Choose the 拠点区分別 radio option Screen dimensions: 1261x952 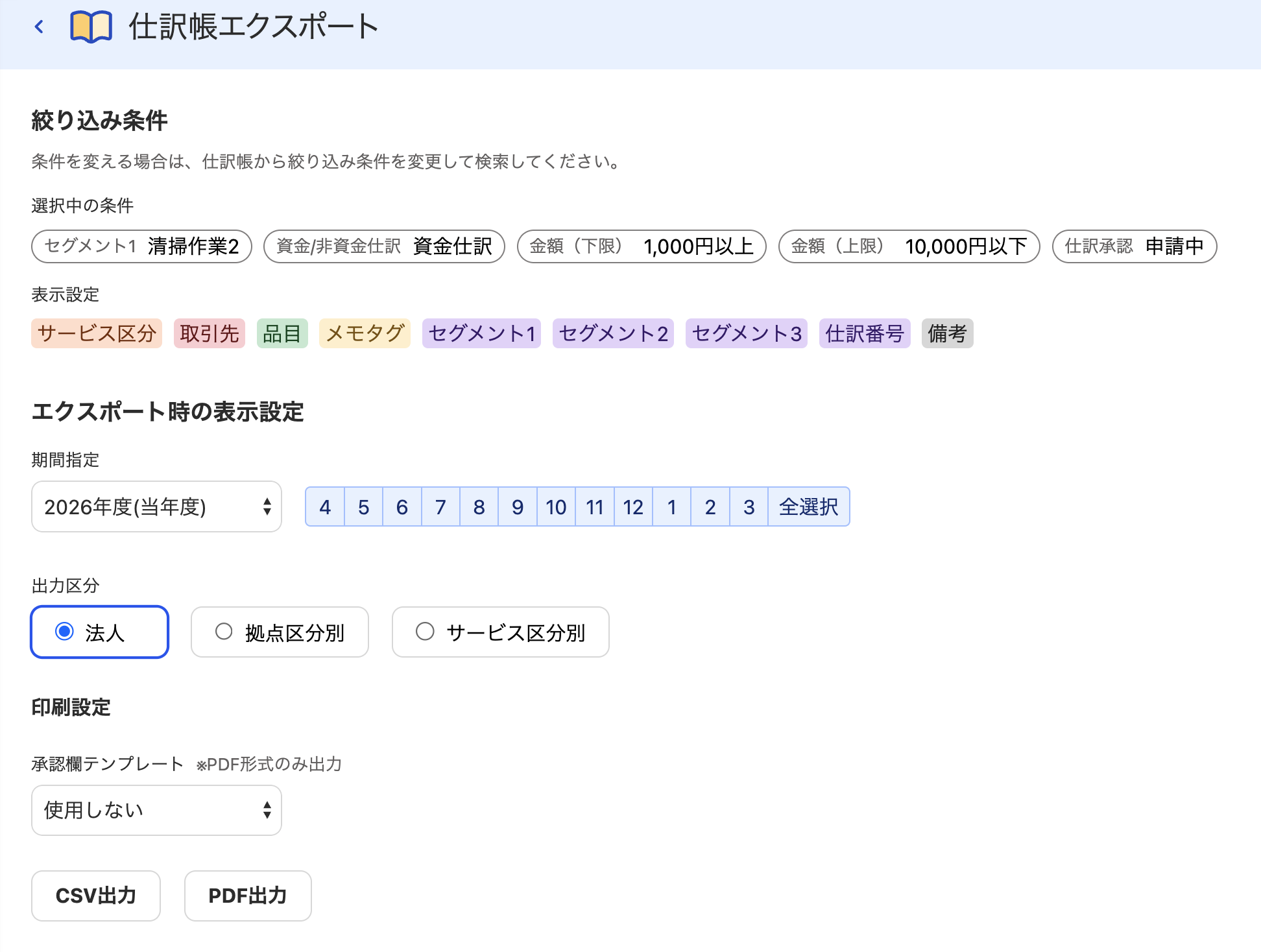coord(280,632)
